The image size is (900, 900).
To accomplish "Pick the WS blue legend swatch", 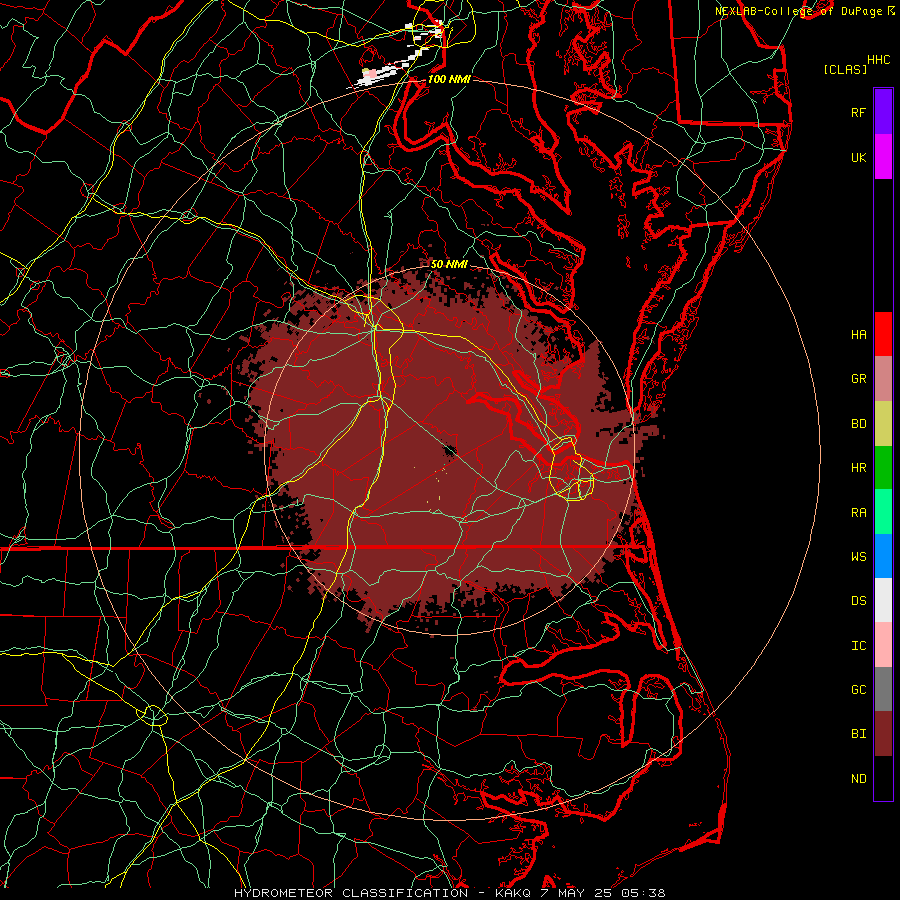I will click(883, 556).
